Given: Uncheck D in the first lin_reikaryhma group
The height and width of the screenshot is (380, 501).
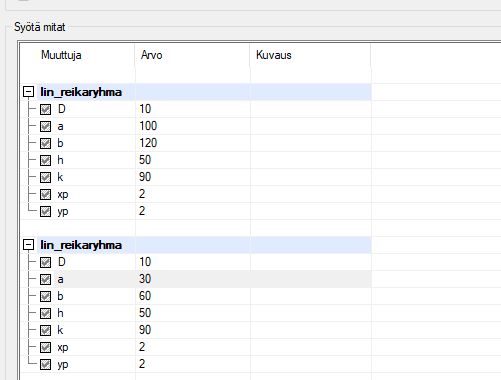Looking at the screenshot, I should pos(45,109).
